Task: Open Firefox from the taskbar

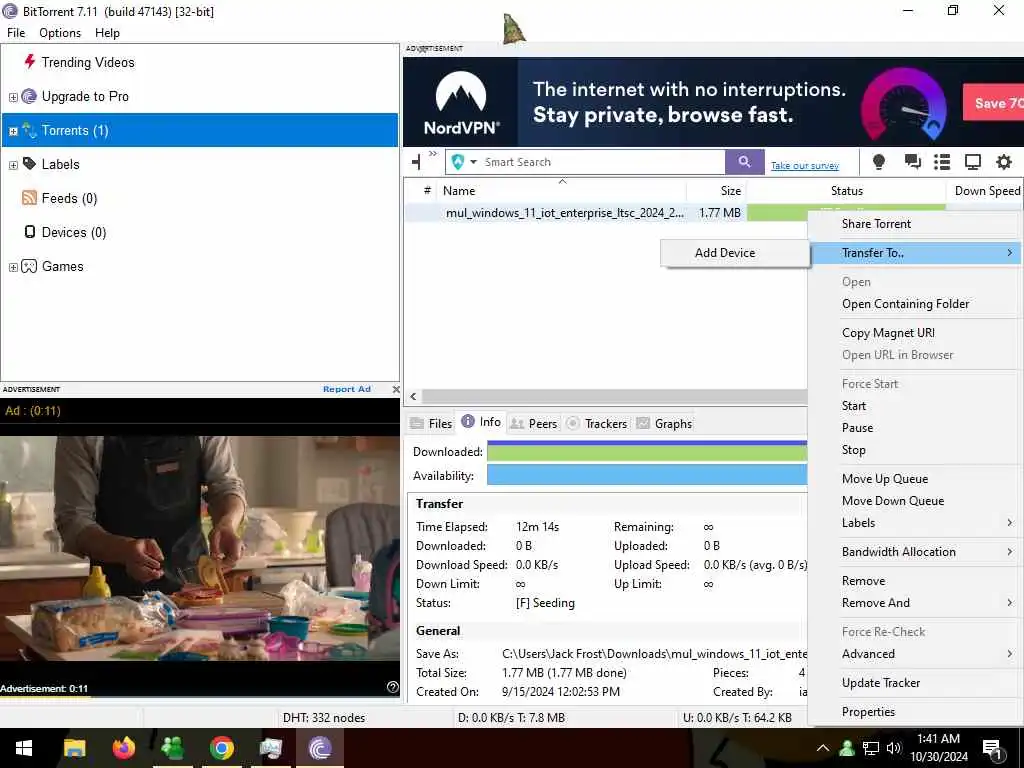Action: coord(123,748)
